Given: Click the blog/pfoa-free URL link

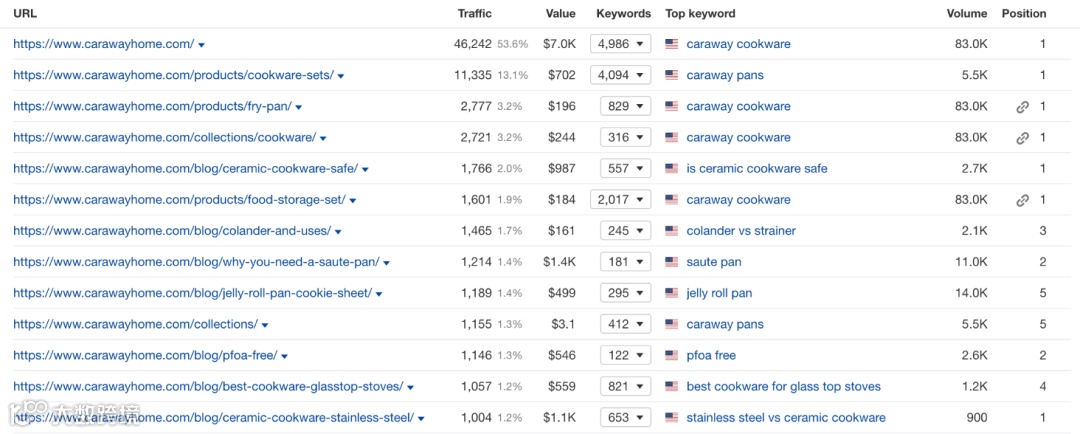Looking at the screenshot, I should point(145,355).
